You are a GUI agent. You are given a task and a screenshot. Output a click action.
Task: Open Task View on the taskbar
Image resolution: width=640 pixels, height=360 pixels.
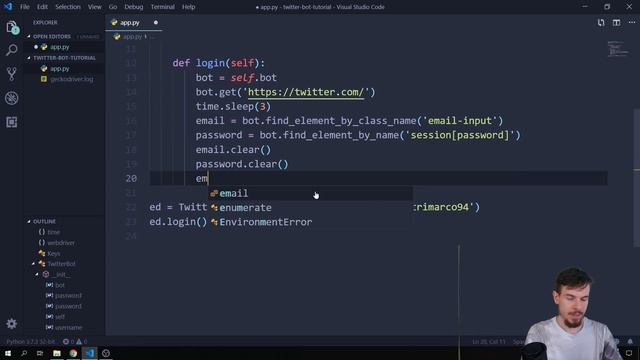point(40,353)
